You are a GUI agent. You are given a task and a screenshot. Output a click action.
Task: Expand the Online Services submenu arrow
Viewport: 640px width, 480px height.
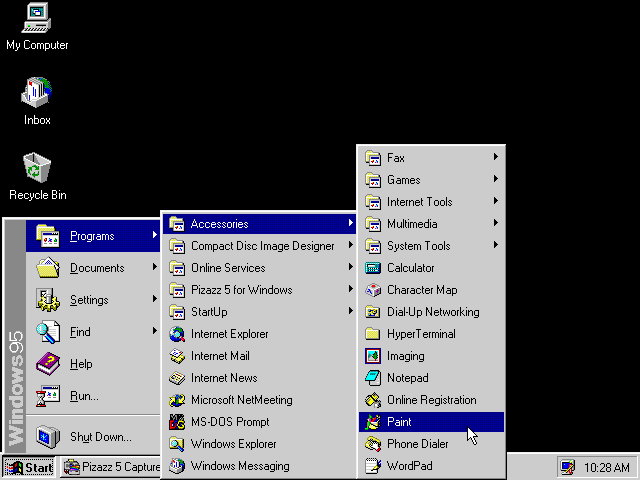[x=351, y=267]
